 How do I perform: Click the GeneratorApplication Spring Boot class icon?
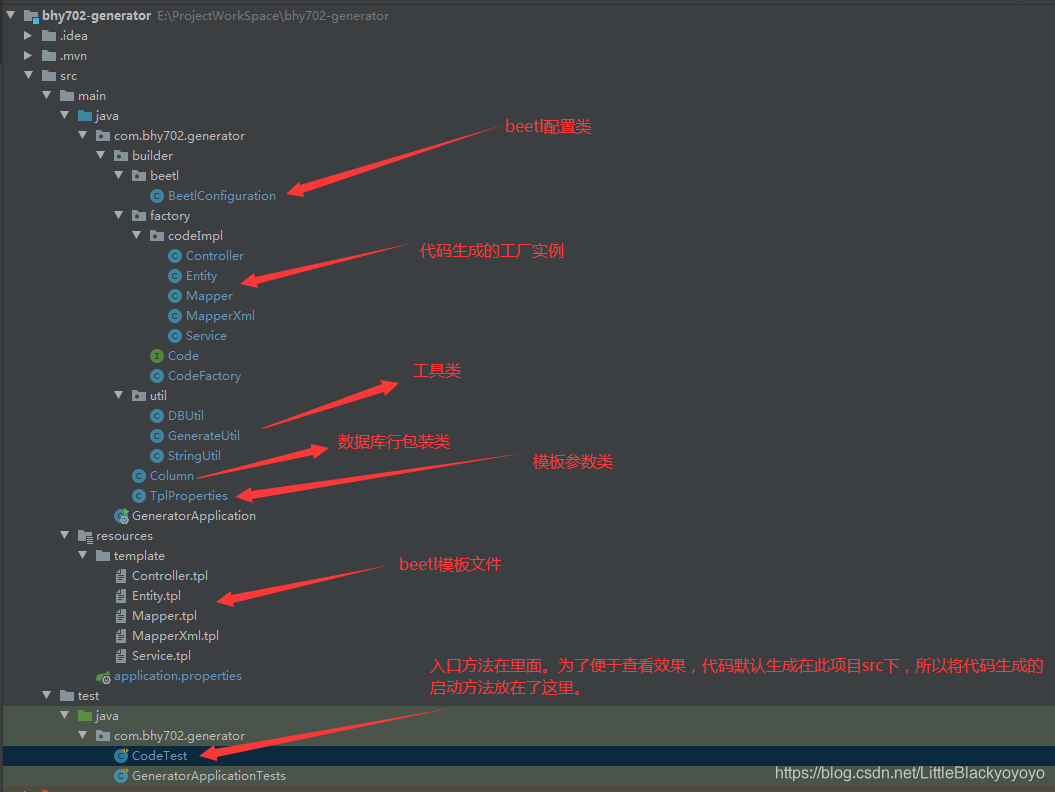(x=121, y=516)
